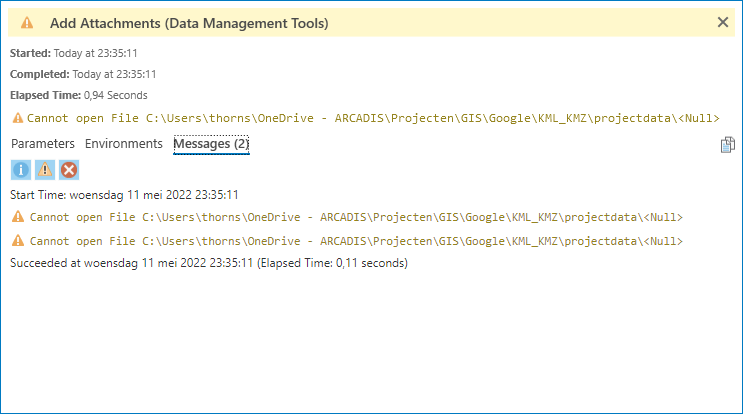Click the Succeeded at woensdag 11 mei line

(x=208, y=263)
